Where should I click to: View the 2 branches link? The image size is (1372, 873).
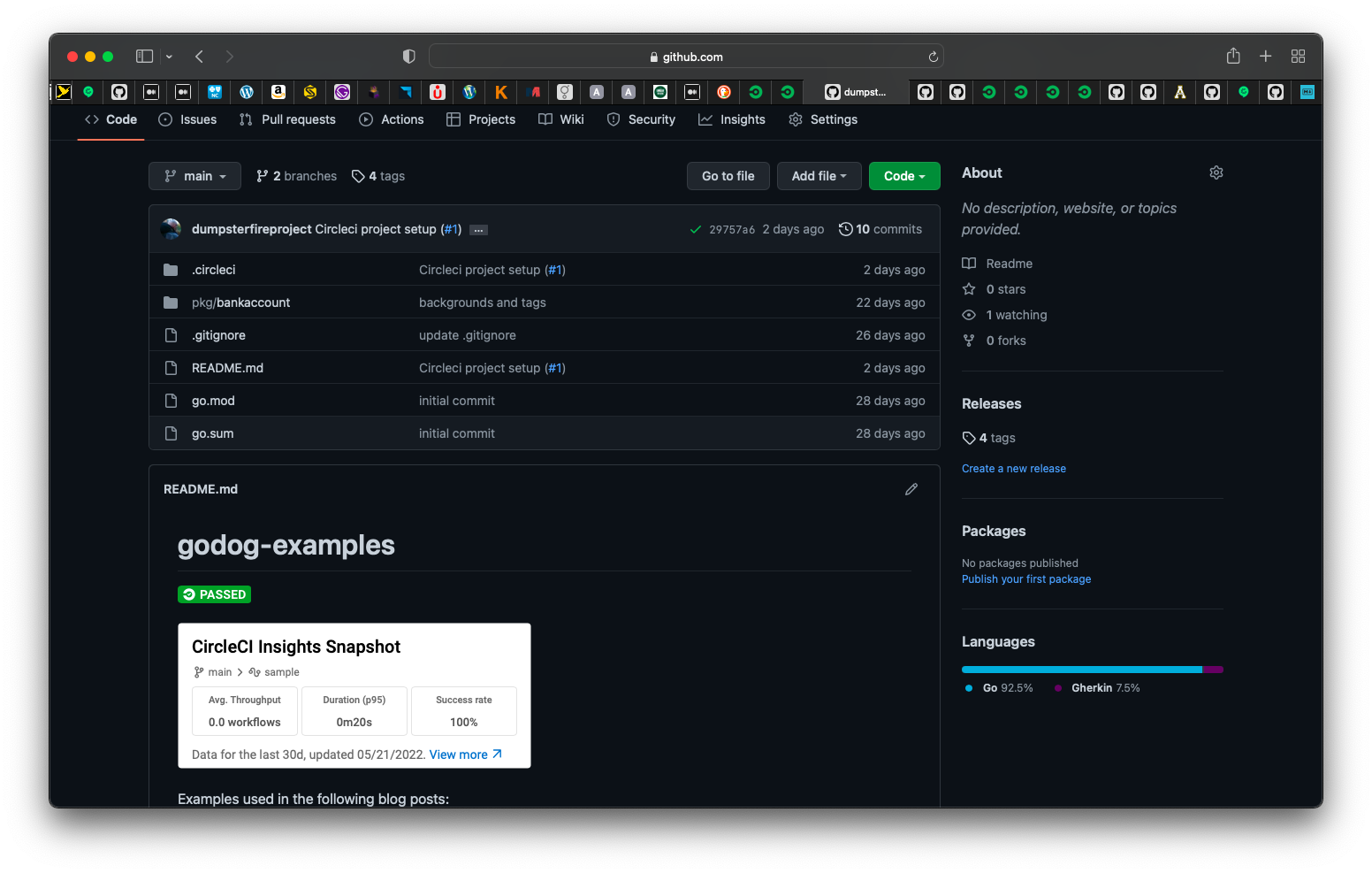296,176
